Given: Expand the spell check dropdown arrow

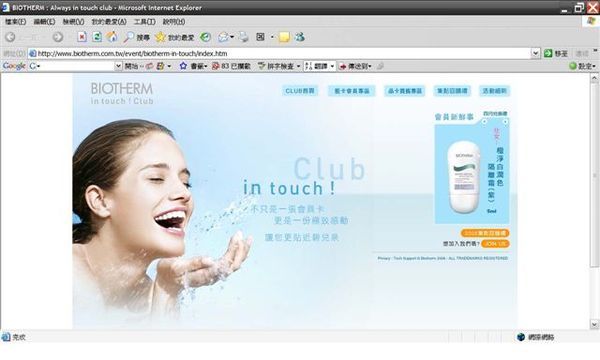Looking at the screenshot, I should point(298,66).
